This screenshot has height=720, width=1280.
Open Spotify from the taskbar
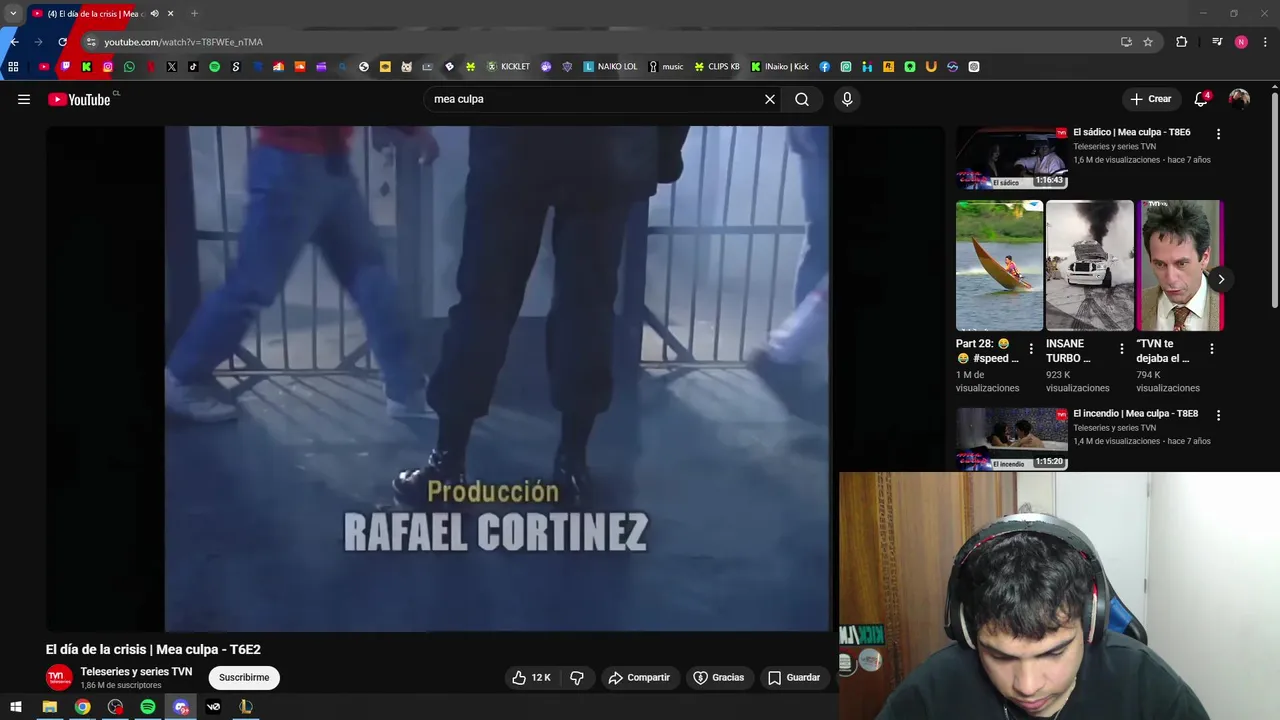point(148,707)
